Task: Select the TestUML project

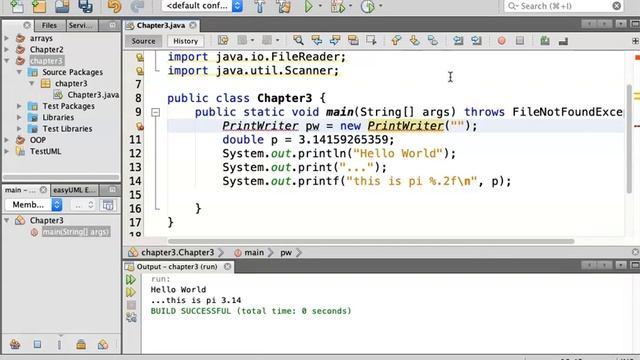Action: 45,151
